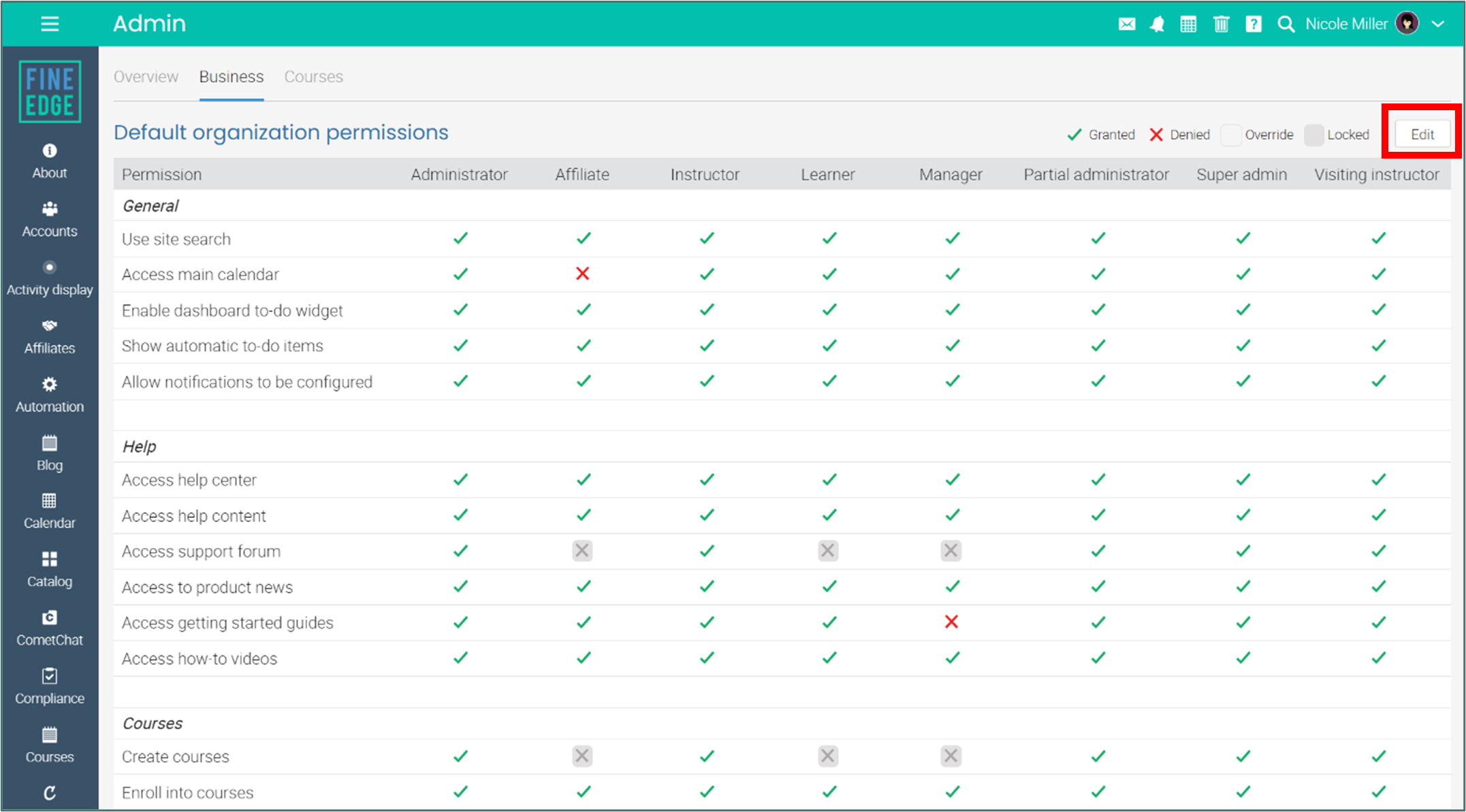Open the messages envelope icon
1466x812 pixels.
[x=1127, y=25]
